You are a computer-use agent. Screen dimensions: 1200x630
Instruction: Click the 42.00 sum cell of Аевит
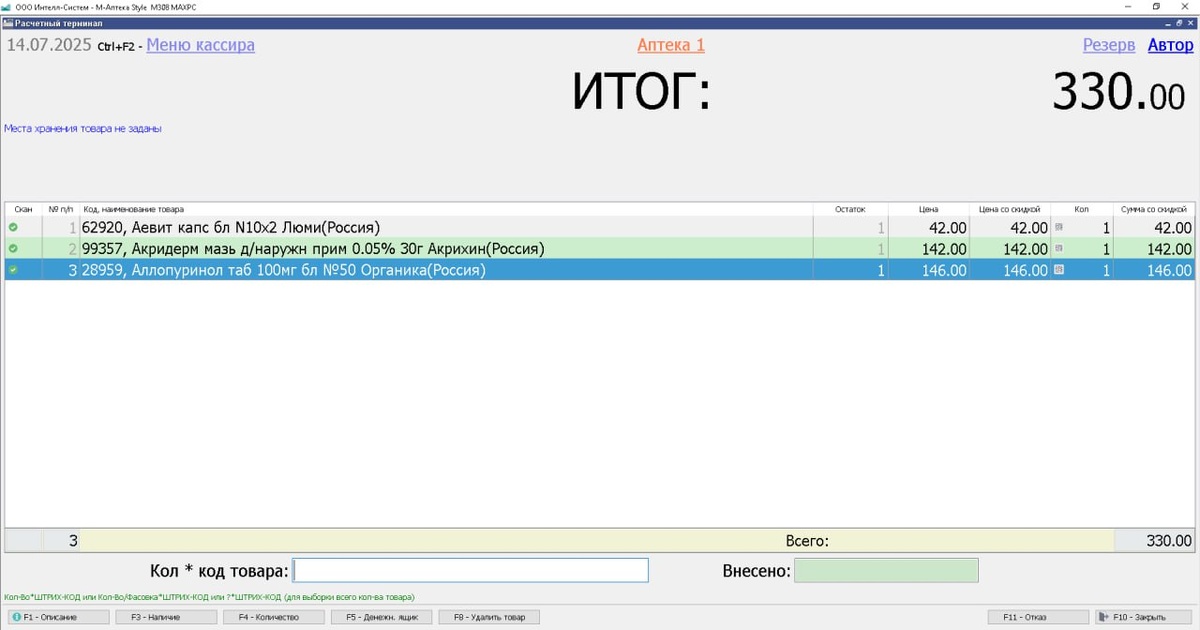point(1153,228)
